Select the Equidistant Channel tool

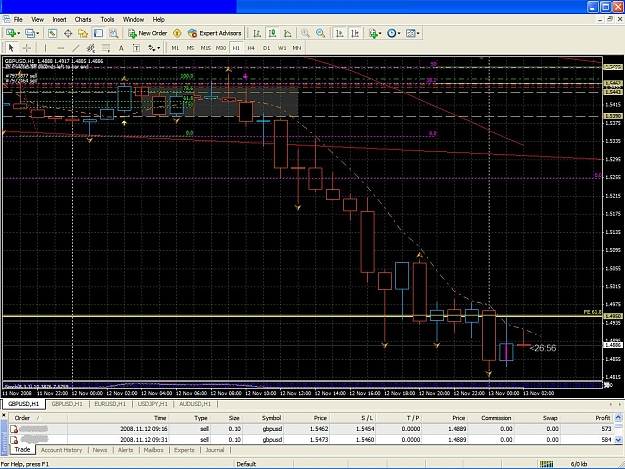91,48
